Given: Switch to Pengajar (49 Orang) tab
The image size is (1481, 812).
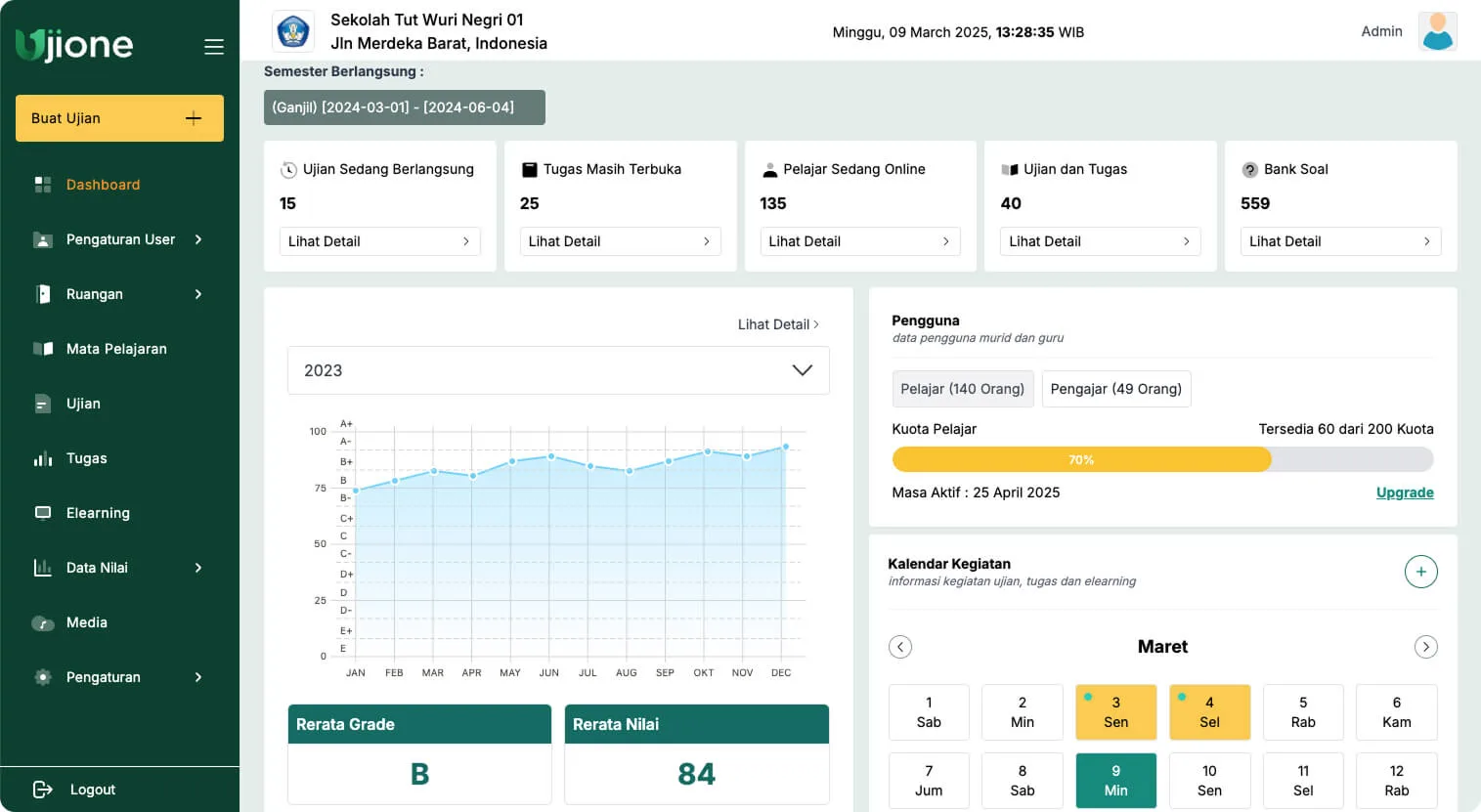Looking at the screenshot, I should [1116, 389].
